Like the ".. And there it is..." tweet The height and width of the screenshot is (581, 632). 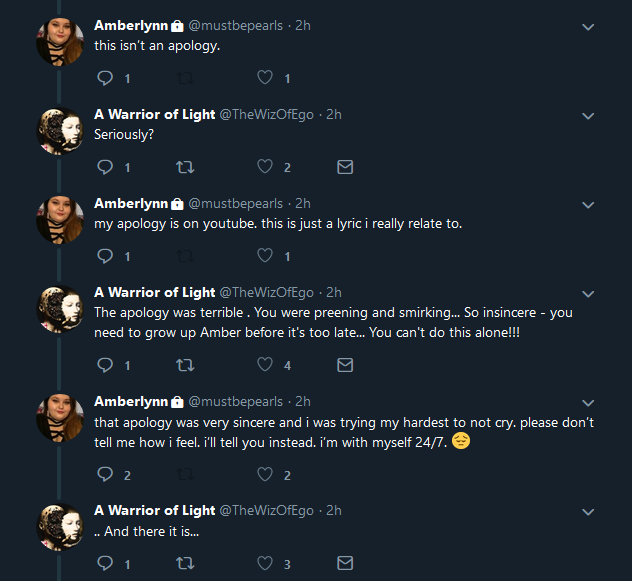[x=265, y=563]
